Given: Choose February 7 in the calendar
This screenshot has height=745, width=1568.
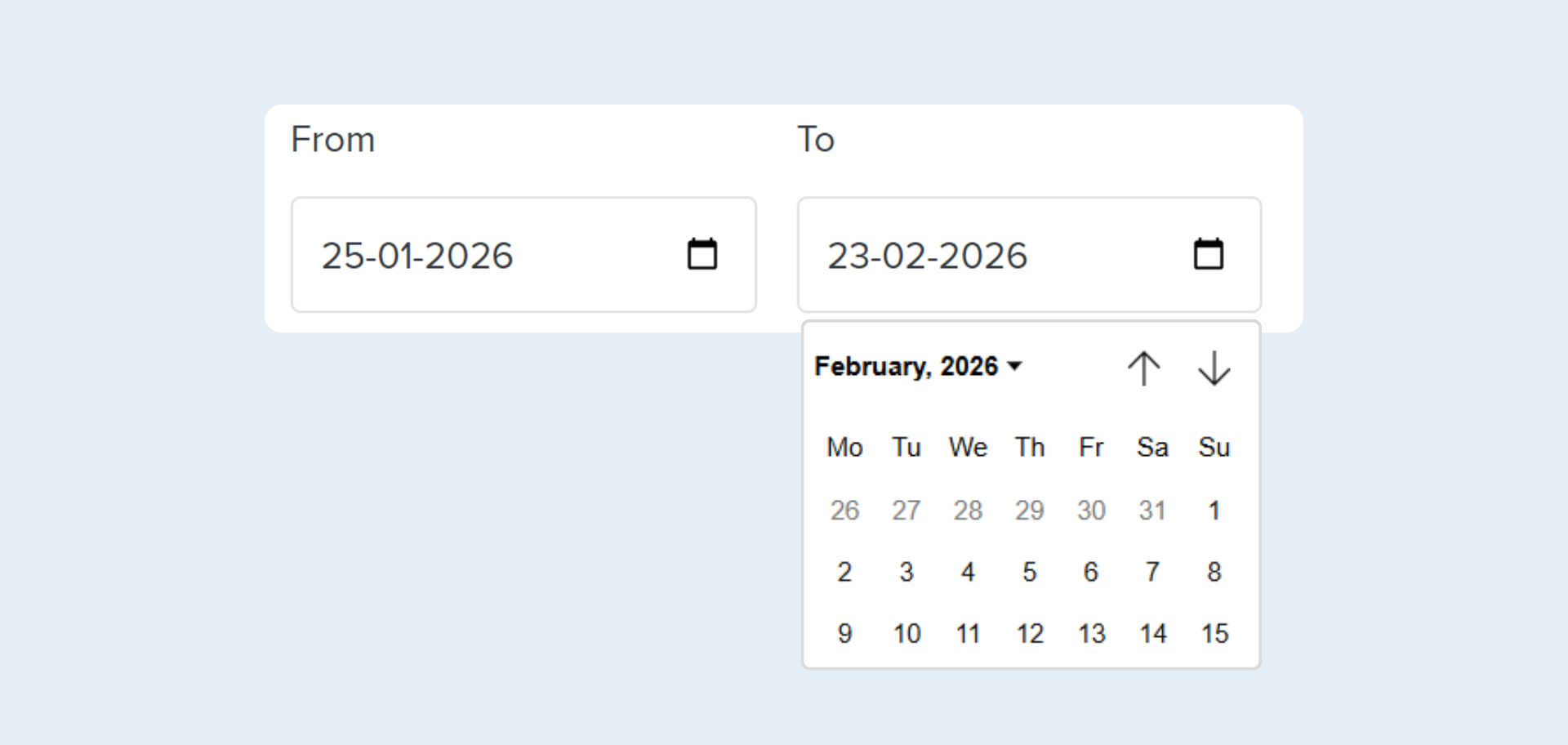Looking at the screenshot, I should (x=1152, y=572).
